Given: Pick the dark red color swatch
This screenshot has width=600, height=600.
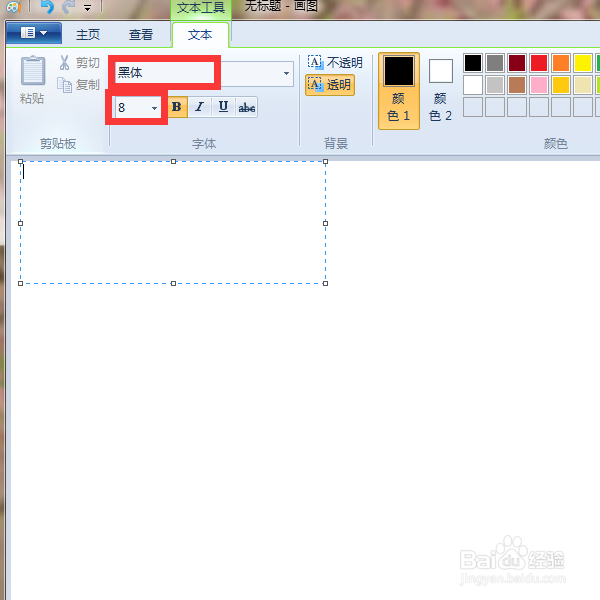Looking at the screenshot, I should click(517, 63).
